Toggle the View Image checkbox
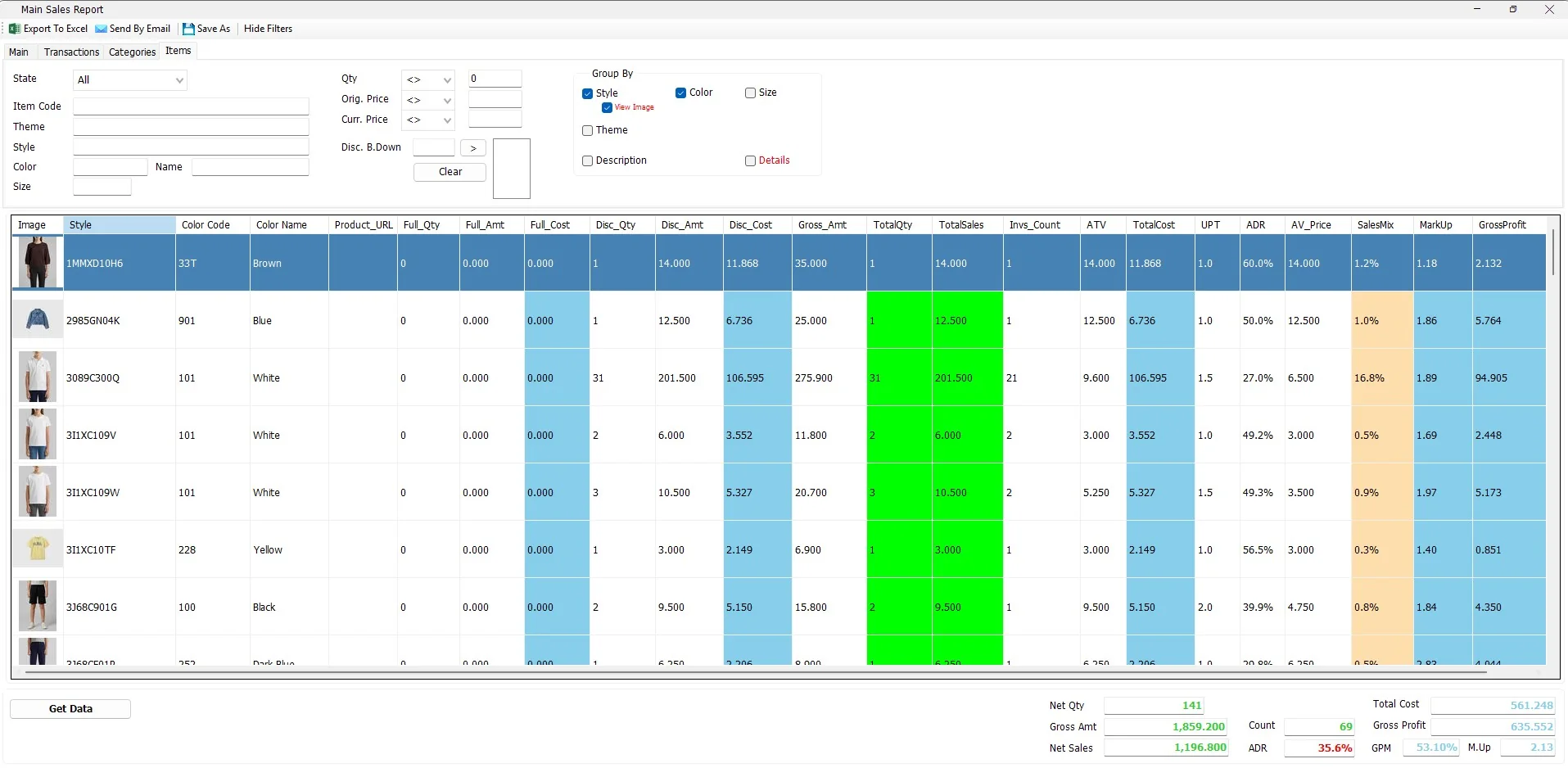The width and height of the screenshot is (1568, 768). [x=607, y=107]
